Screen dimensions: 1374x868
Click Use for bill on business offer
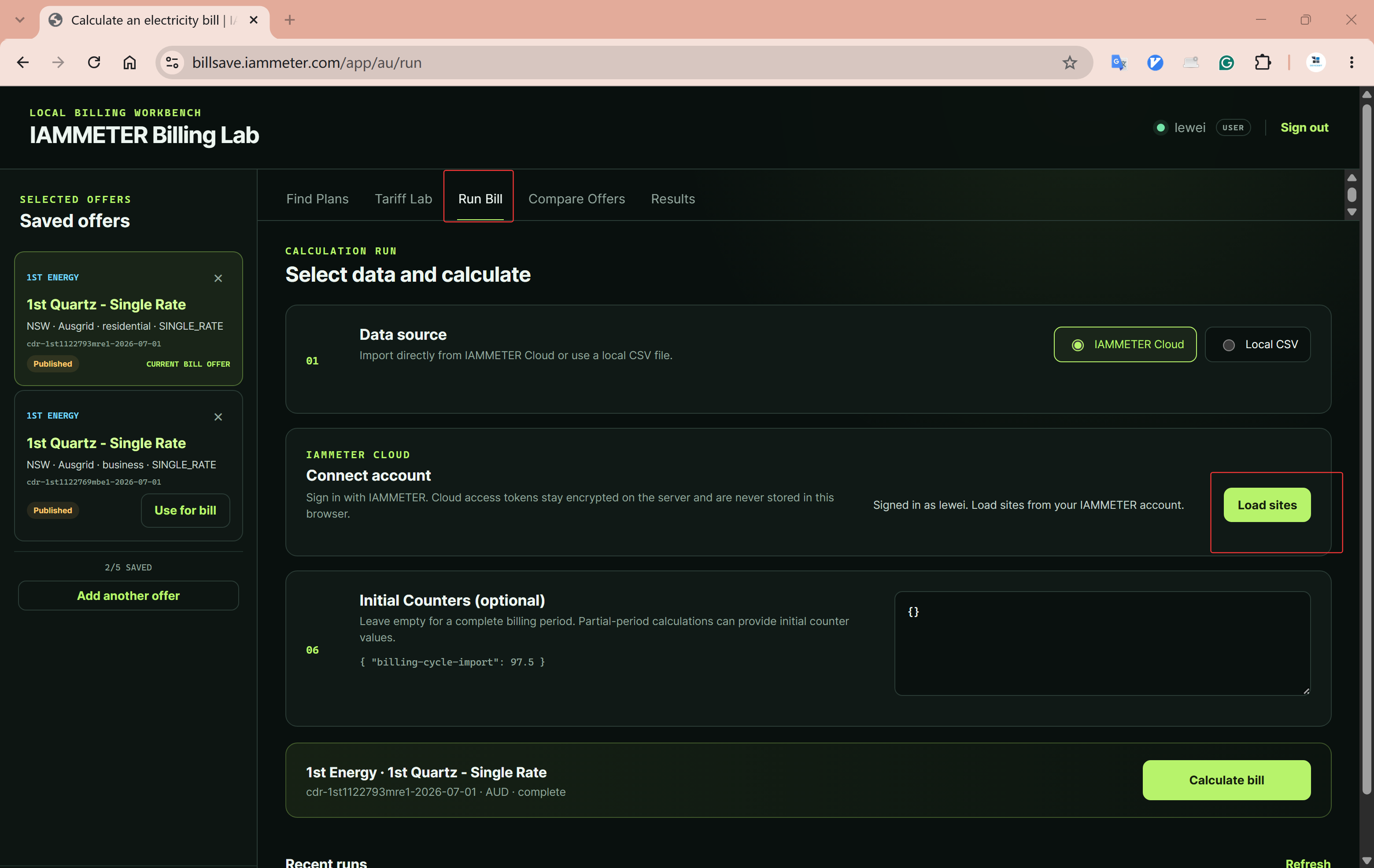tap(185, 511)
